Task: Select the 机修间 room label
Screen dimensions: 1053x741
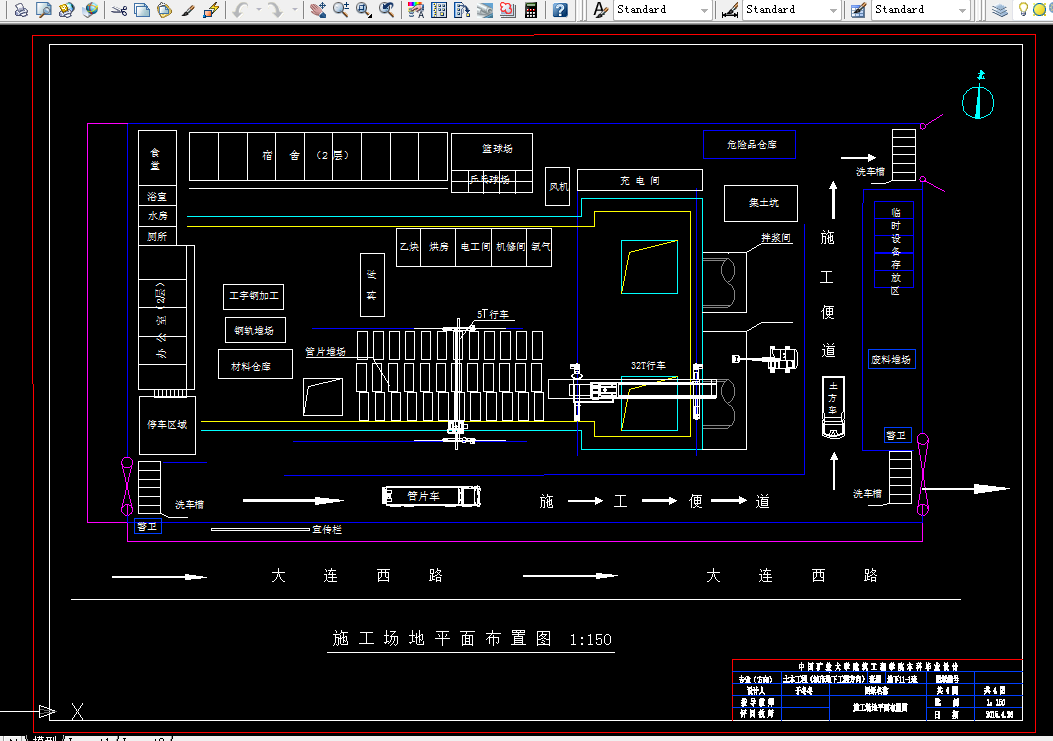Action: [x=510, y=247]
